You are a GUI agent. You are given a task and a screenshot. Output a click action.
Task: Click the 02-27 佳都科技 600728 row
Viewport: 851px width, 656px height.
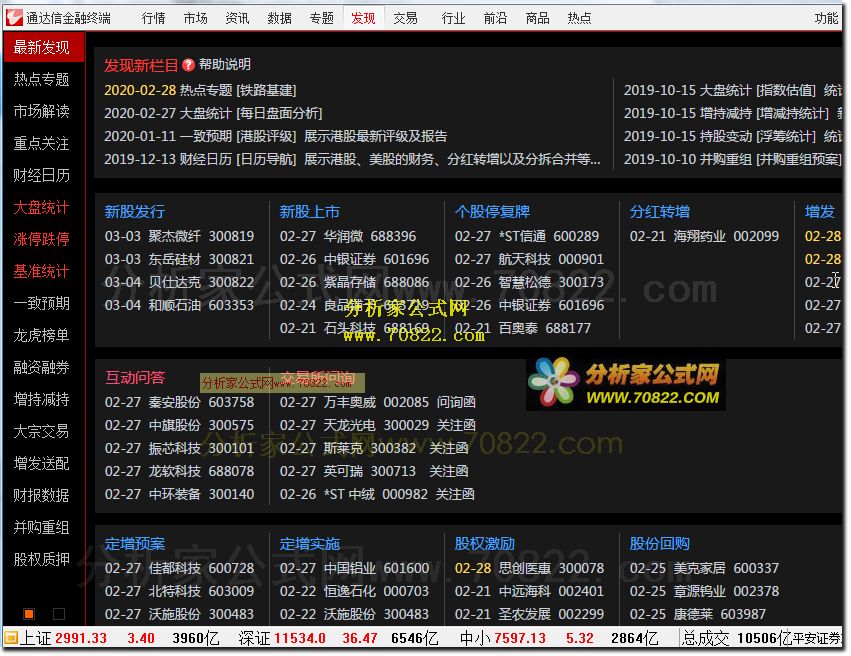[179, 569]
